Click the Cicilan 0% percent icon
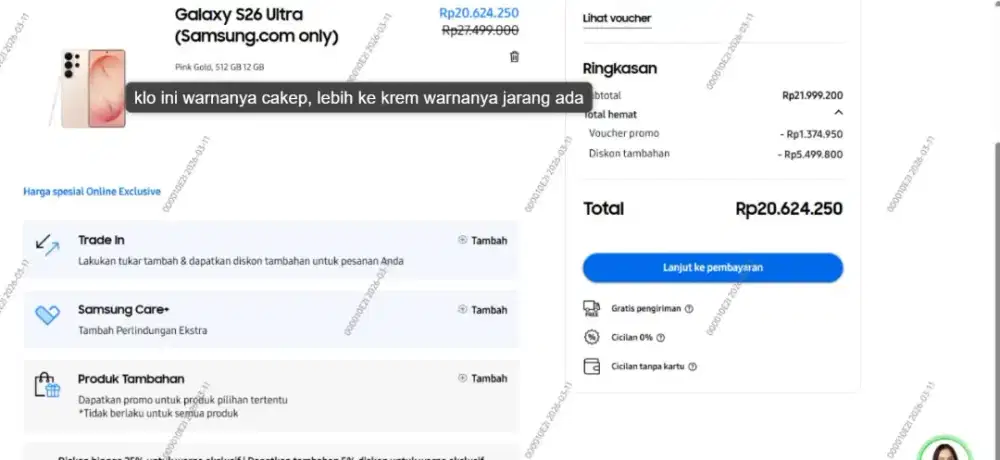Image resolution: width=1000 pixels, height=460 pixels. [x=591, y=337]
